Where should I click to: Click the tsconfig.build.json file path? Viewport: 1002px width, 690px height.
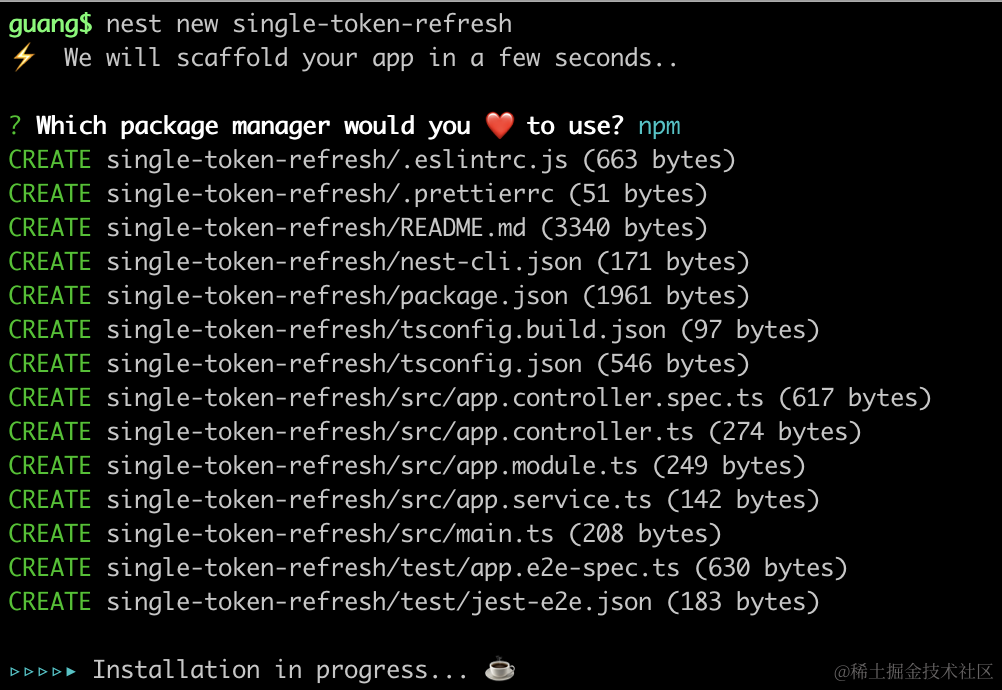coord(386,330)
